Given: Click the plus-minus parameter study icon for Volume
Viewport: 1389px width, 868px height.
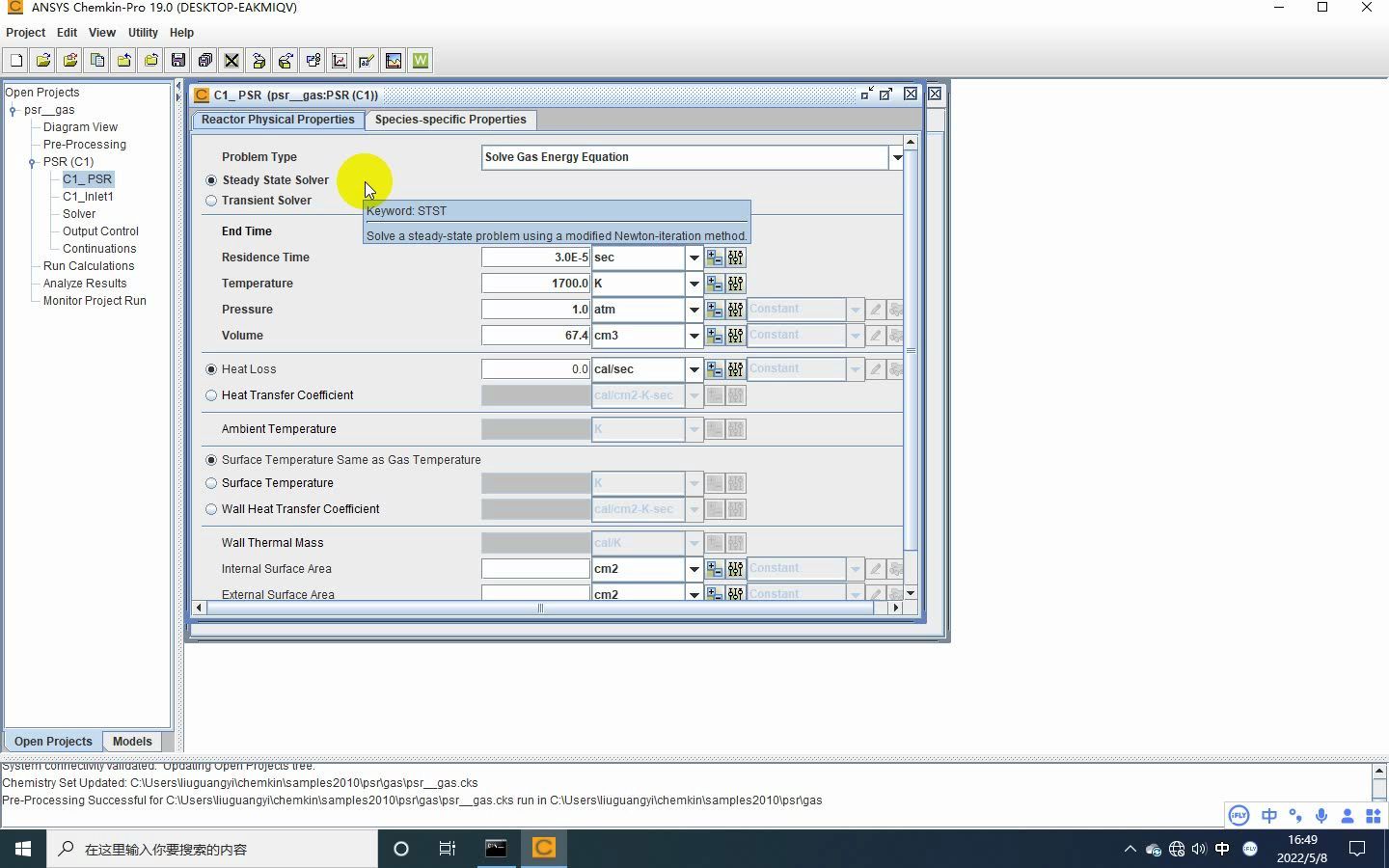Looking at the screenshot, I should [715, 336].
